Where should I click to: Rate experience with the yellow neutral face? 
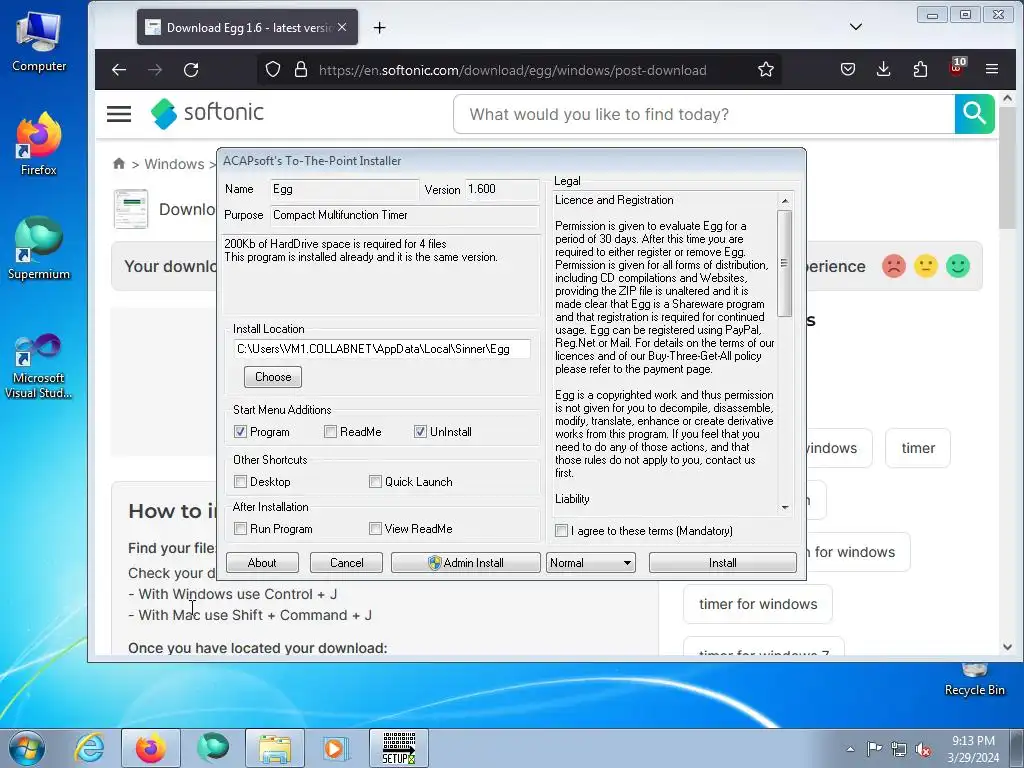[925, 266]
